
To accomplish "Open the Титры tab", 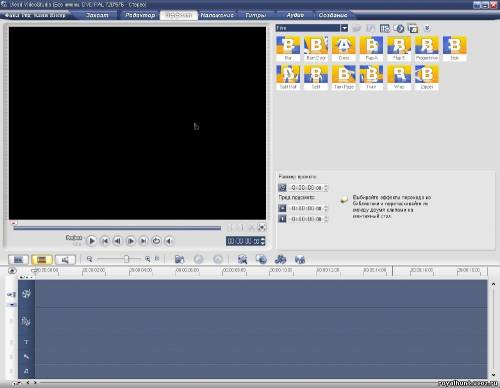I will 255,15.
